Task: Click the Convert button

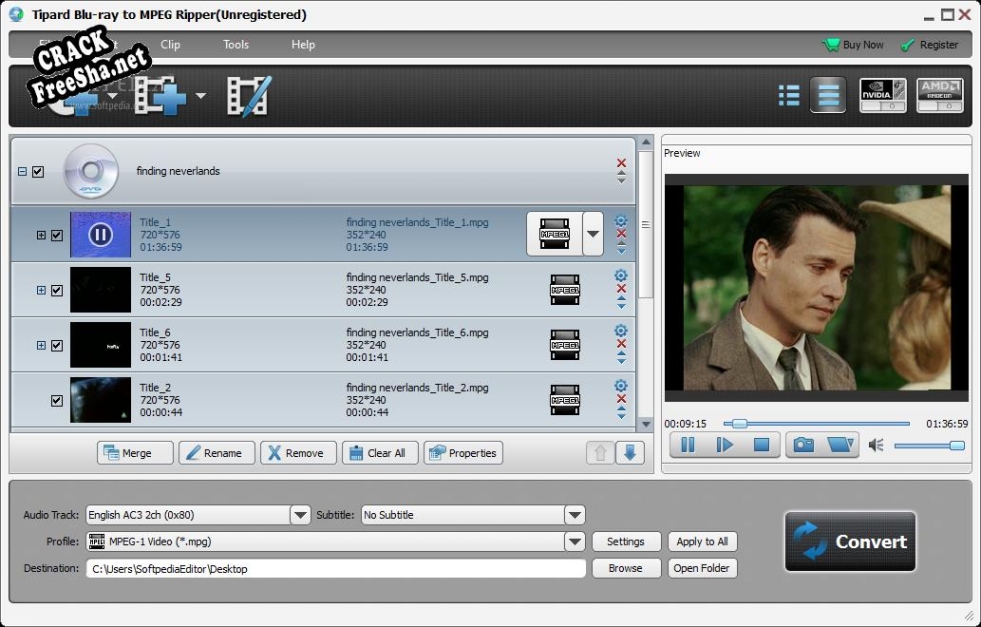Action: tap(850, 542)
